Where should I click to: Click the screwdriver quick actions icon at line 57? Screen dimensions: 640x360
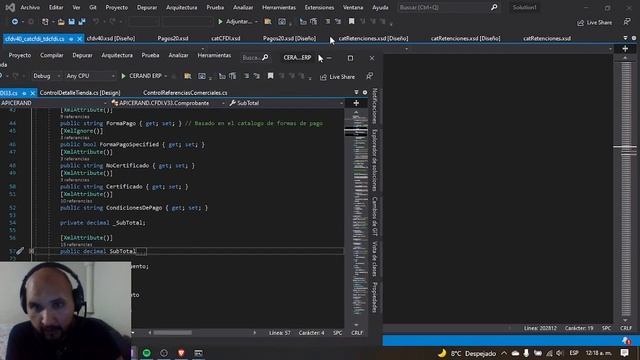pyautogui.click(x=20, y=251)
